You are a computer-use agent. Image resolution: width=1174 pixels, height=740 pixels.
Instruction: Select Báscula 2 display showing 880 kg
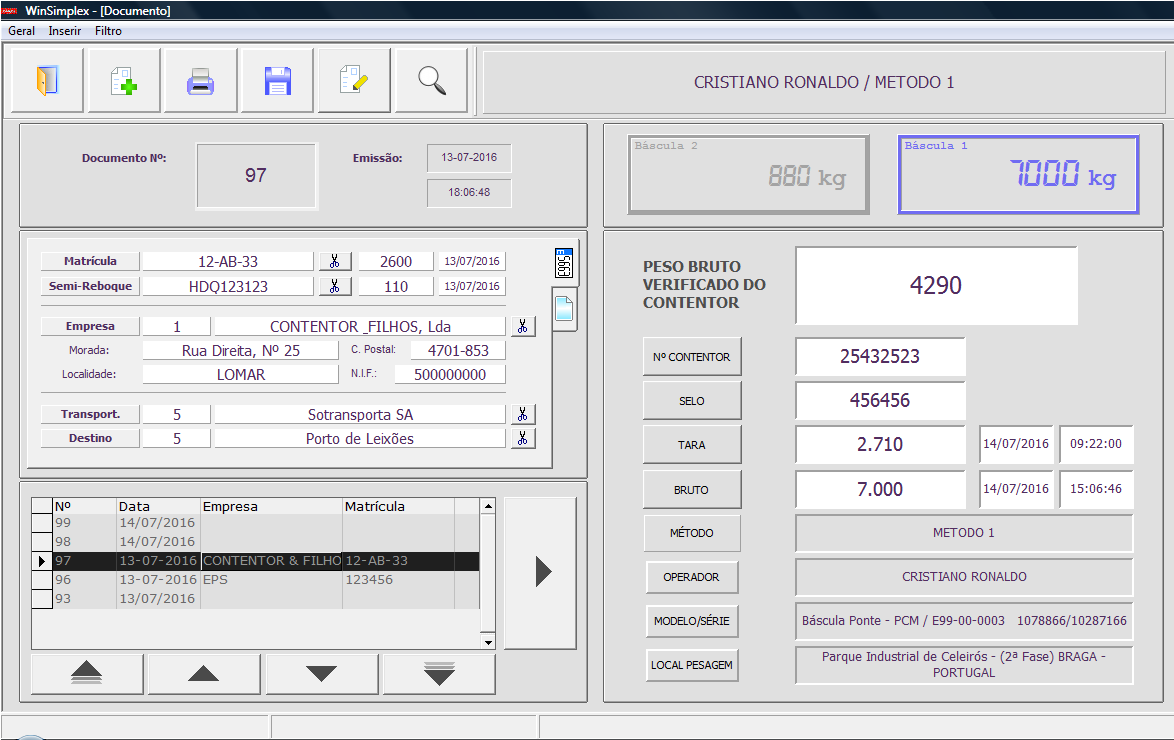(749, 175)
